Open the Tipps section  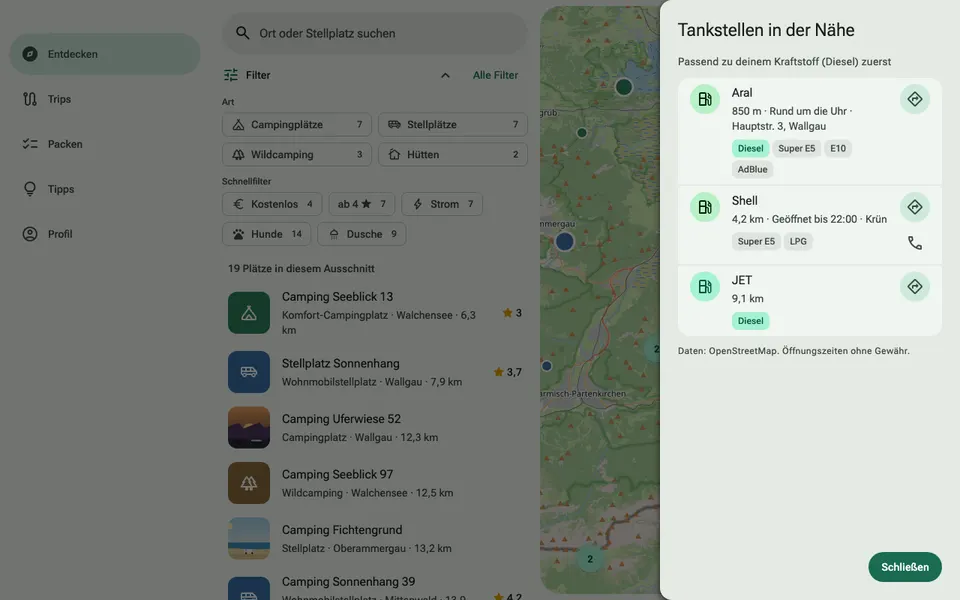click(105, 189)
